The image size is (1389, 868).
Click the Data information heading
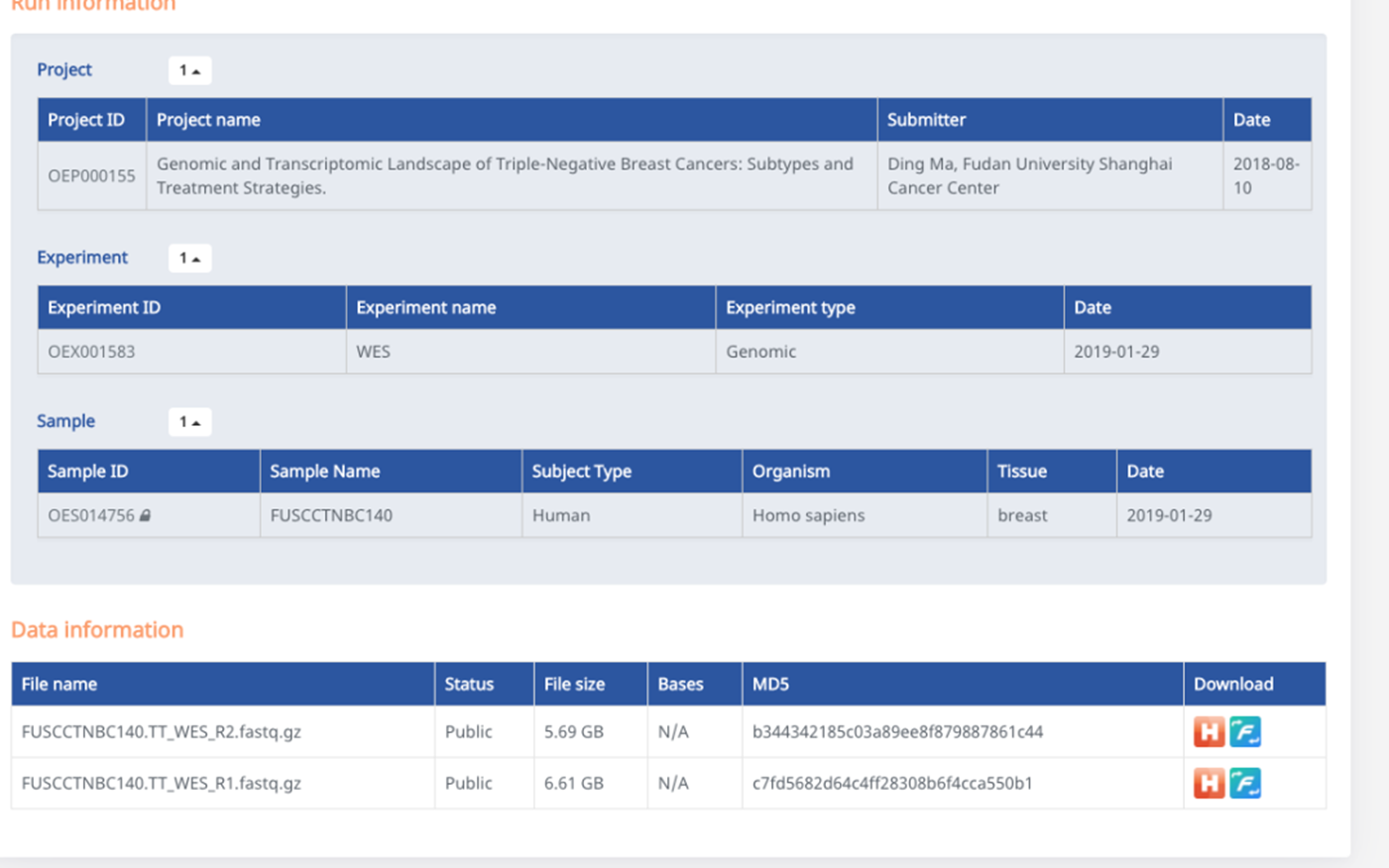97,629
